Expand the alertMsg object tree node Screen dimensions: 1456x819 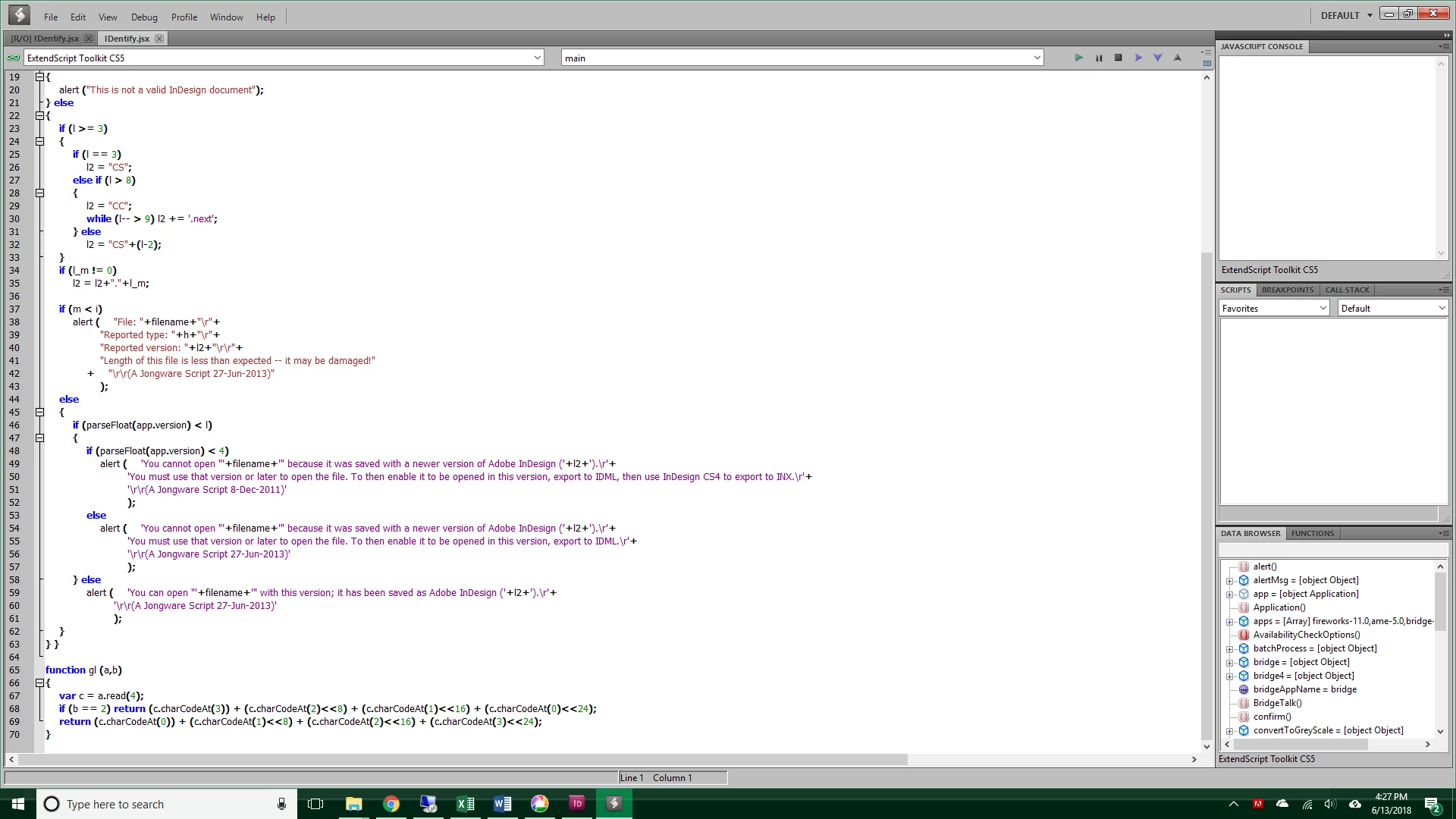[1229, 581]
